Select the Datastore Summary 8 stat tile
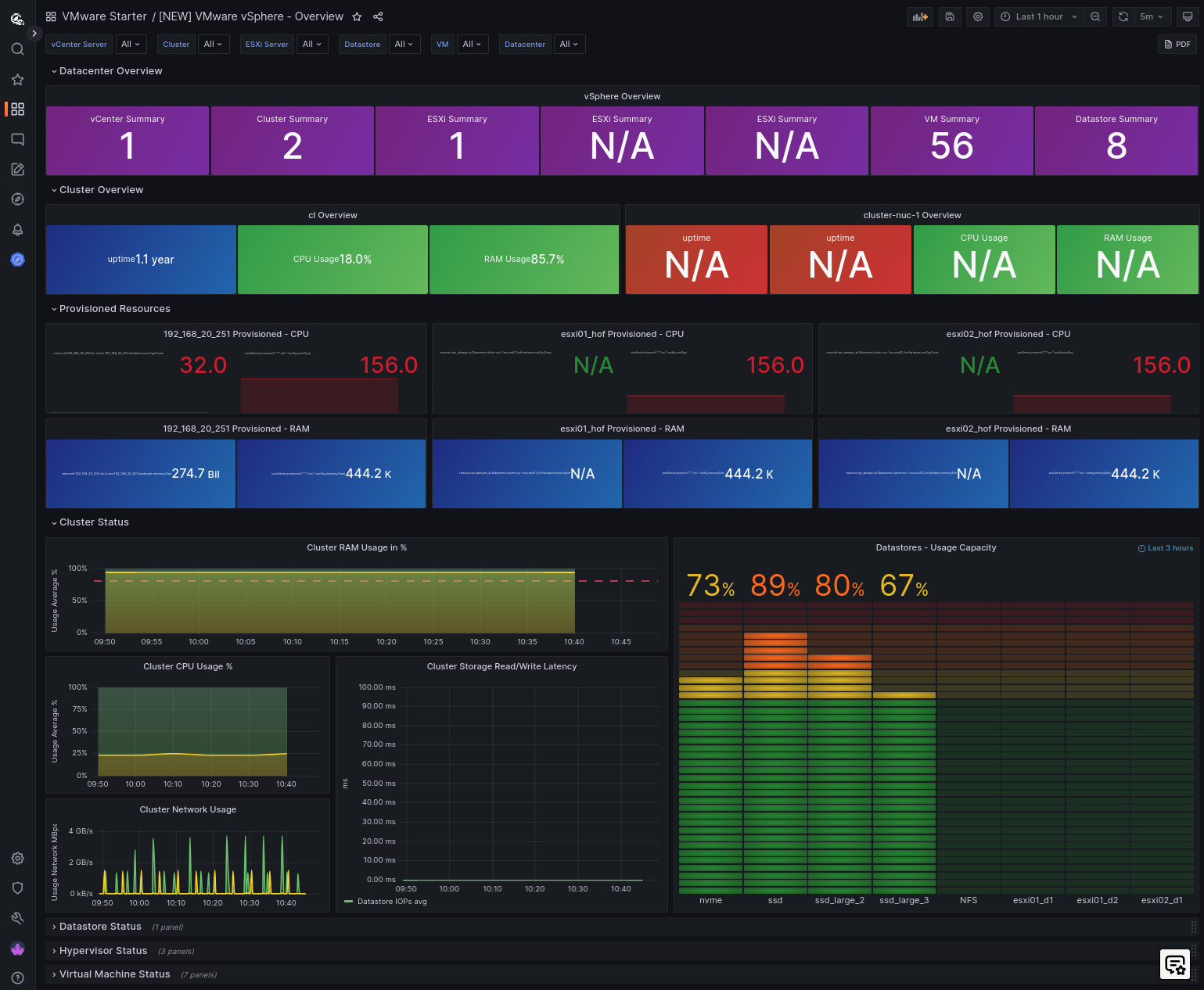 (1116, 141)
